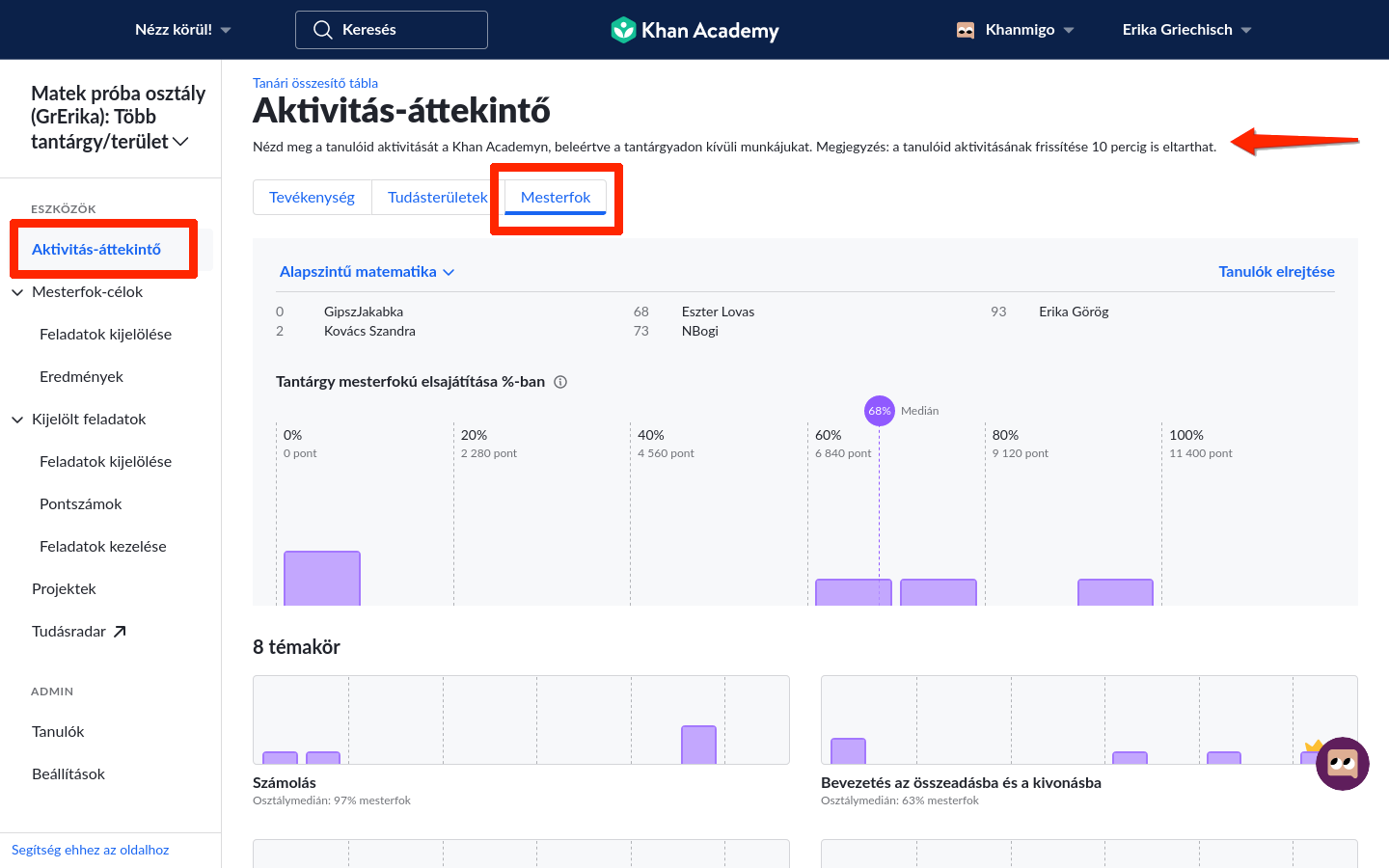Open Feladatok kijelölése under Mesterfok-célok

(x=106, y=335)
